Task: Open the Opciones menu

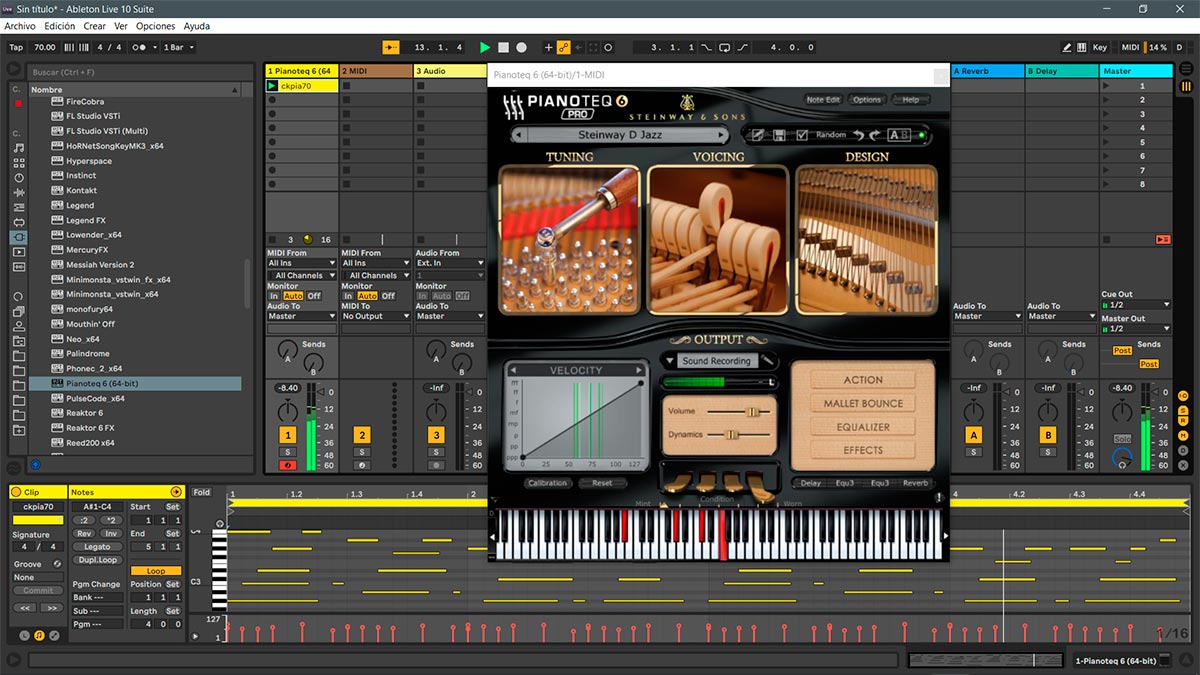Action: pos(155,26)
